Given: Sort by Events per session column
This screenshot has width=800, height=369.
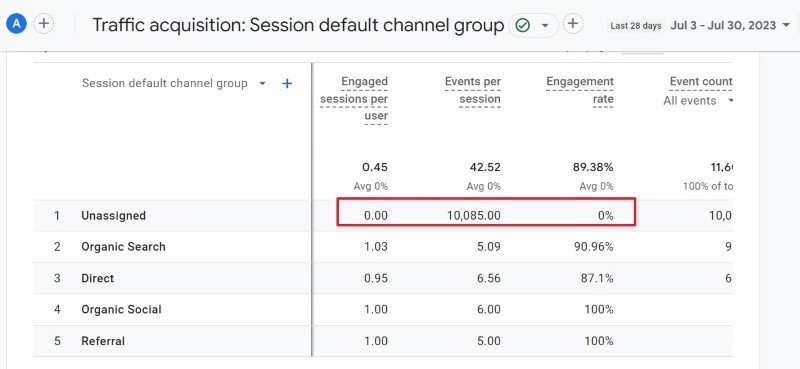Looking at the screenshot, I should [x=472, y=90].
